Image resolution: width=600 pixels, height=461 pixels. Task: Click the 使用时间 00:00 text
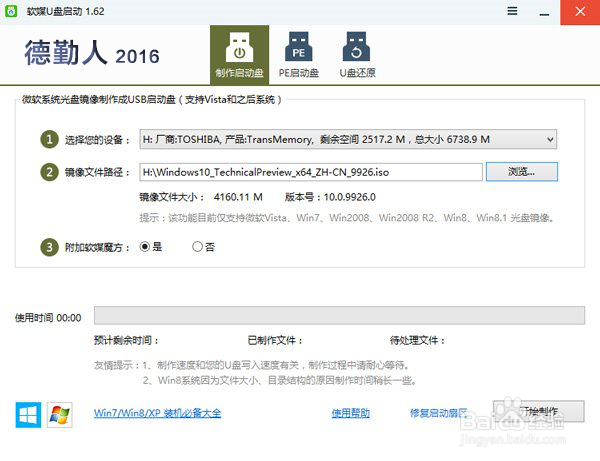(48, 318)
